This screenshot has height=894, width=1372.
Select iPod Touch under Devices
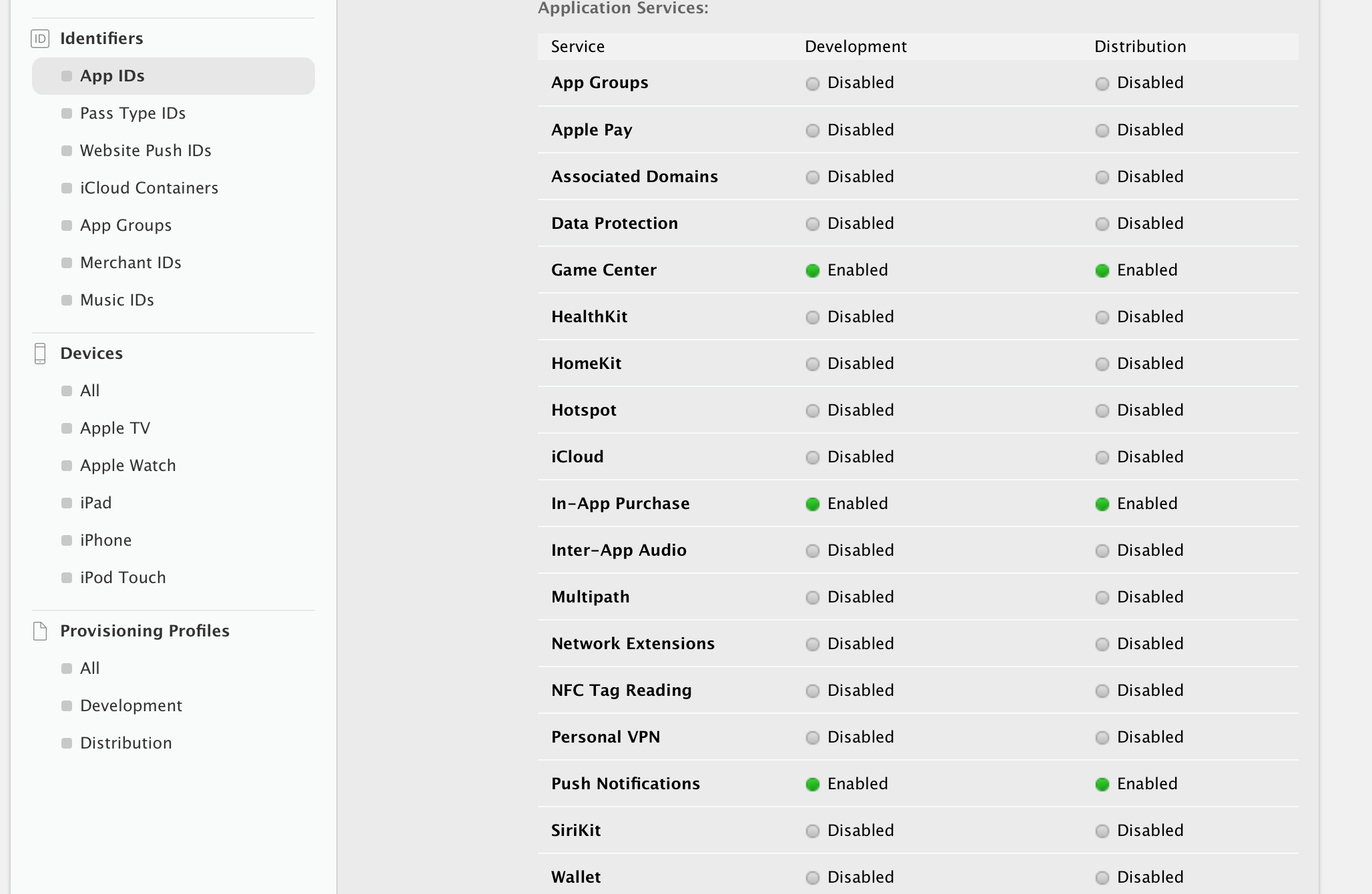[123, 577]
